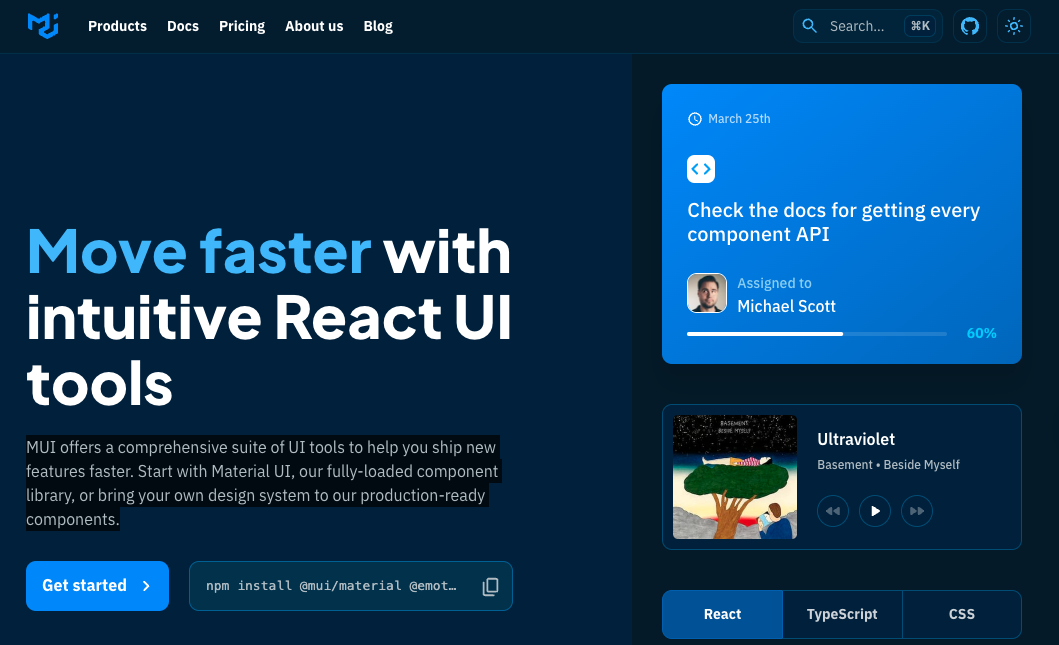Click 'Basement • Beside Myself' artist text
The height and width of the screenshot is (645, 1059).
click(x=888, y=465)
